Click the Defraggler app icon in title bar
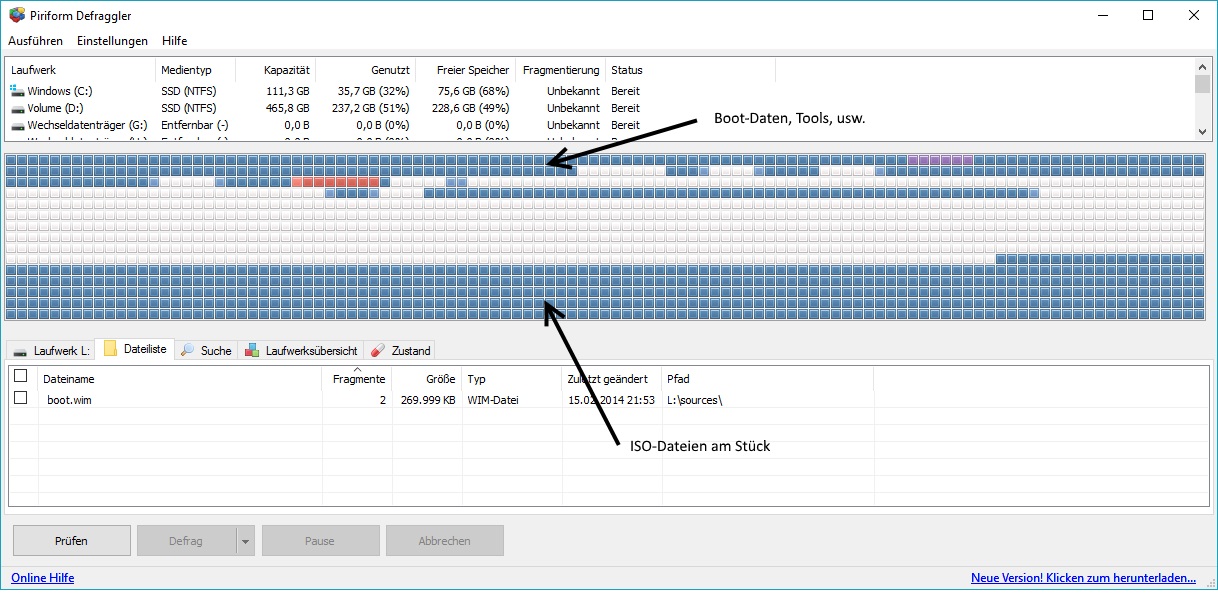1218x600 pixels. click(16, 16)
